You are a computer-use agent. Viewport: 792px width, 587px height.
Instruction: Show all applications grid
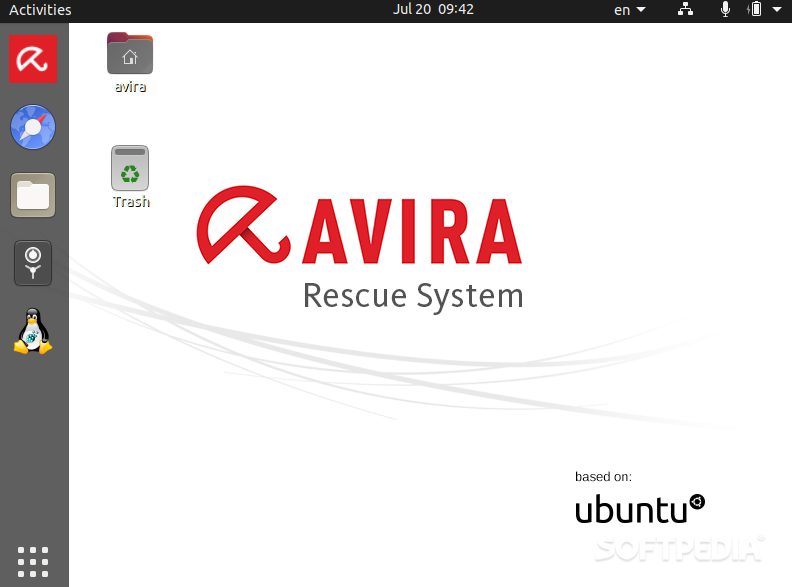pyautogui.click(x=33, y=561)
